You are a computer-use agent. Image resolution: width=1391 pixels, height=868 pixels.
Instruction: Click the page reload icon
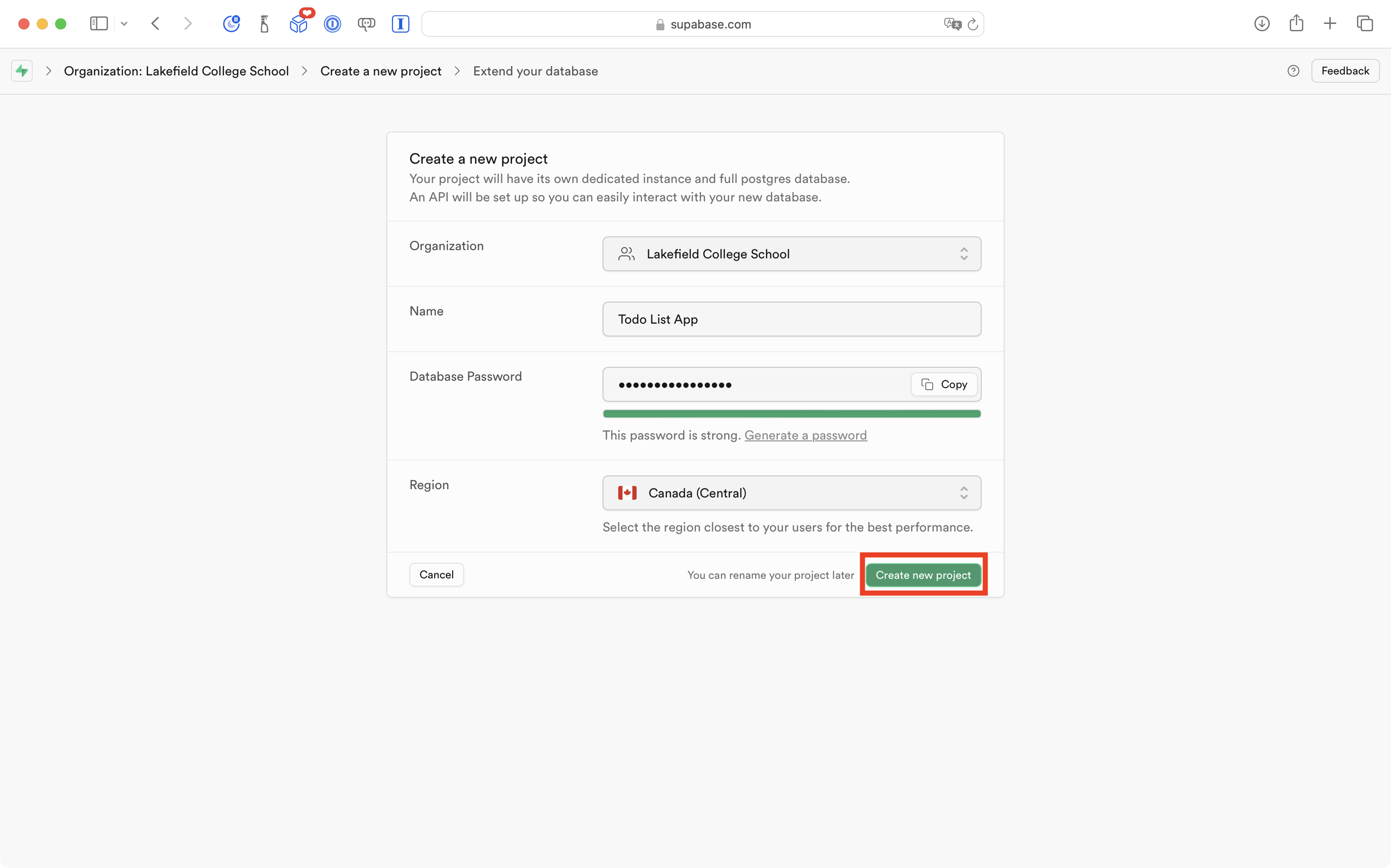(x=972, y=24)
